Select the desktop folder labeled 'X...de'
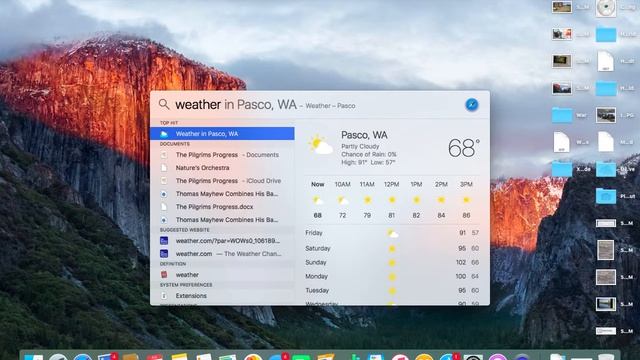 click(x=562, y=169)
